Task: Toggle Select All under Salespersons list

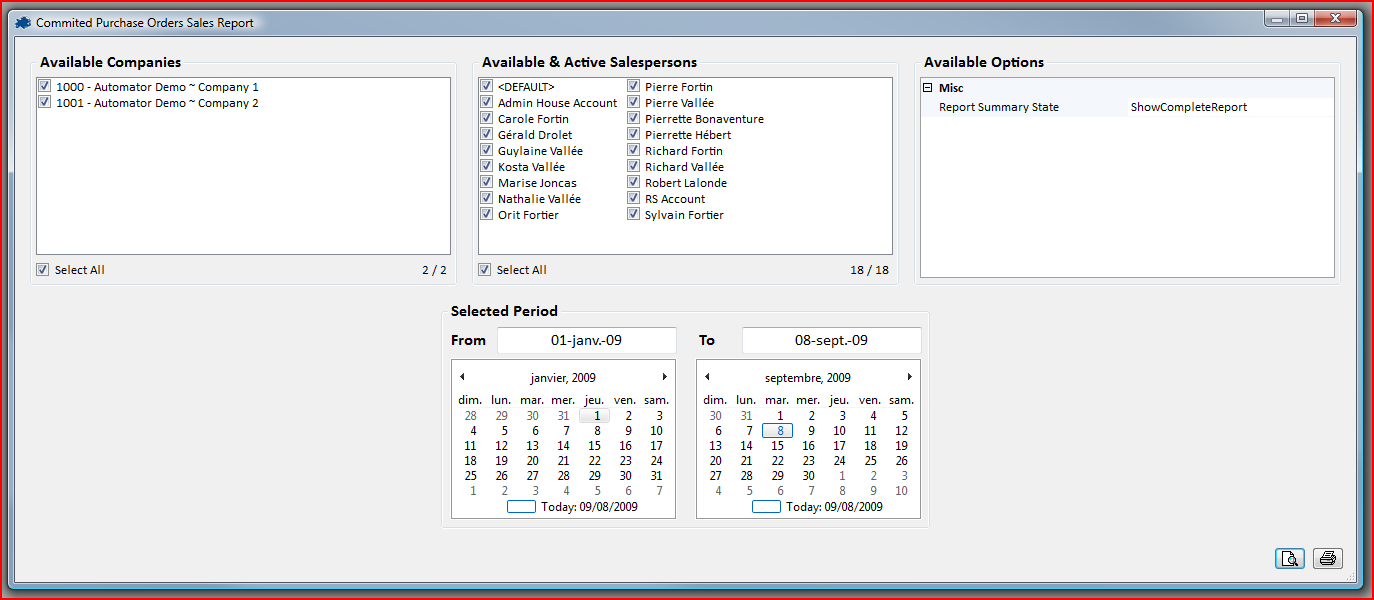Action: click(485, 270)
